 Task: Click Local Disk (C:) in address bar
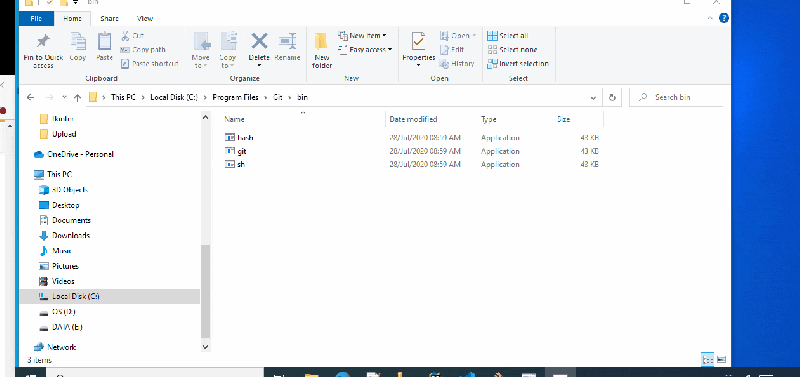click(173, 97)
